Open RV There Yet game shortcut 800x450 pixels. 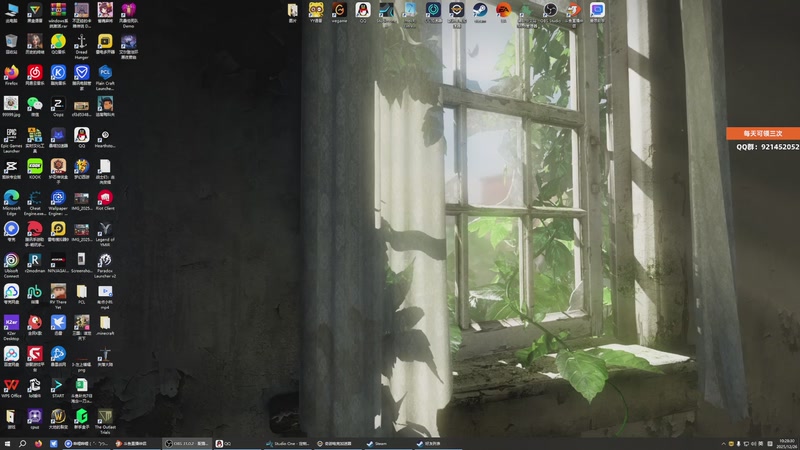pos(58,296)
